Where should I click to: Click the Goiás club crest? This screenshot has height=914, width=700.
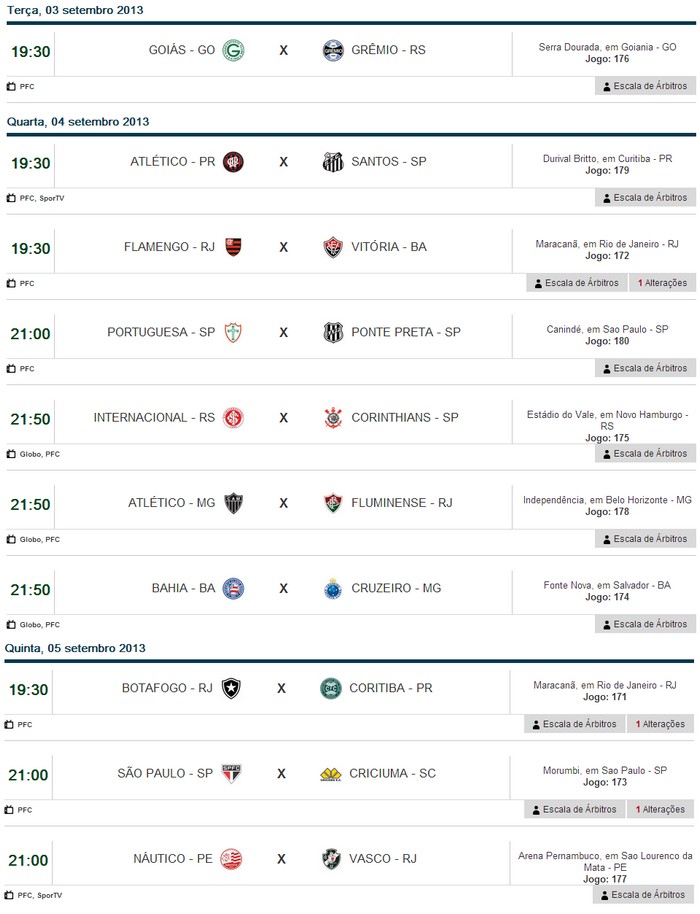click(x=233, y=50)
